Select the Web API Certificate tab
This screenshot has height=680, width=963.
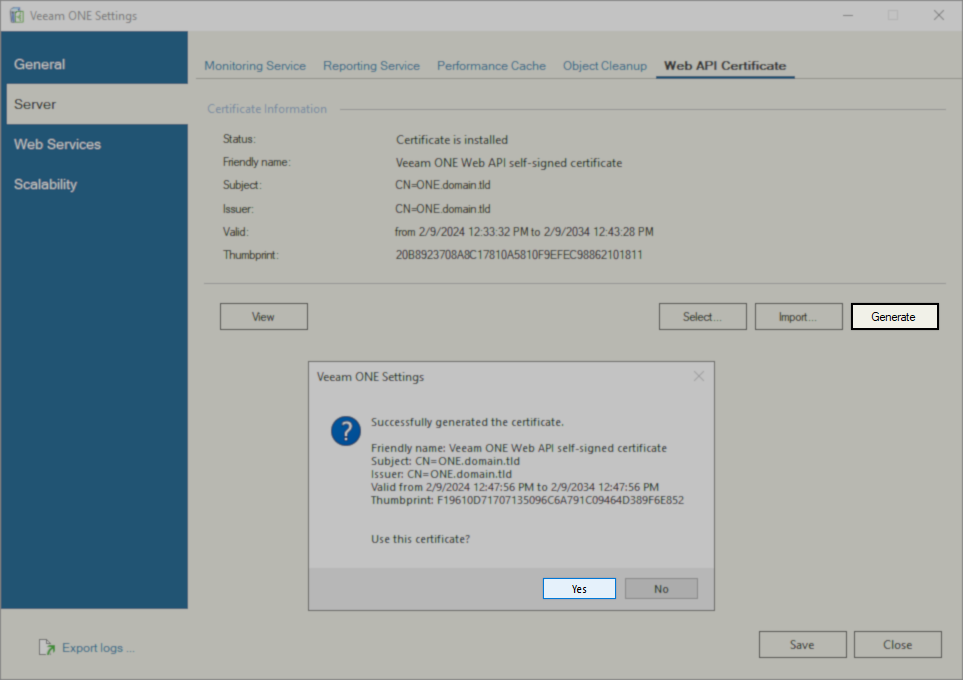(x=725, y=66)
